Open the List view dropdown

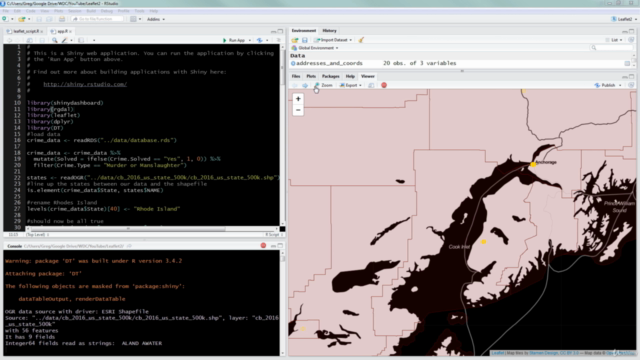pos(614,40)
